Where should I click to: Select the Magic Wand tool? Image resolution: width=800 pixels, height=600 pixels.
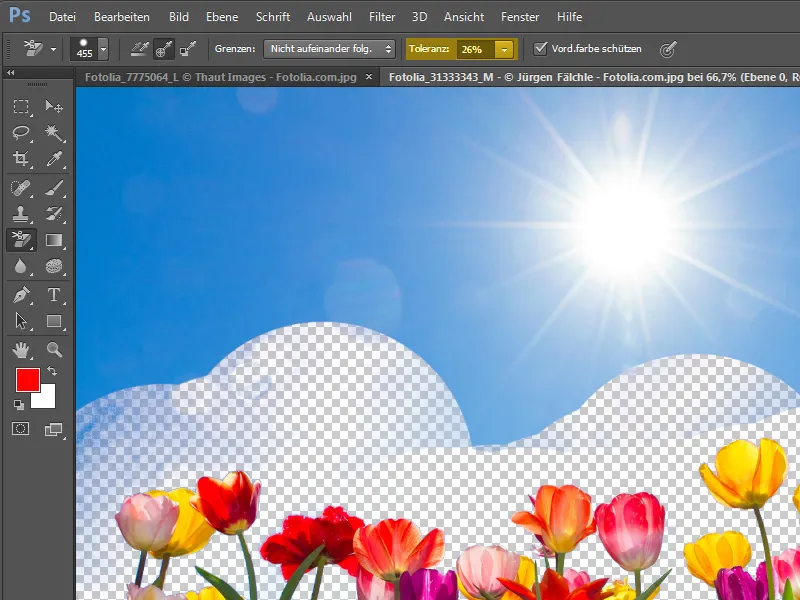click(54, 133)
